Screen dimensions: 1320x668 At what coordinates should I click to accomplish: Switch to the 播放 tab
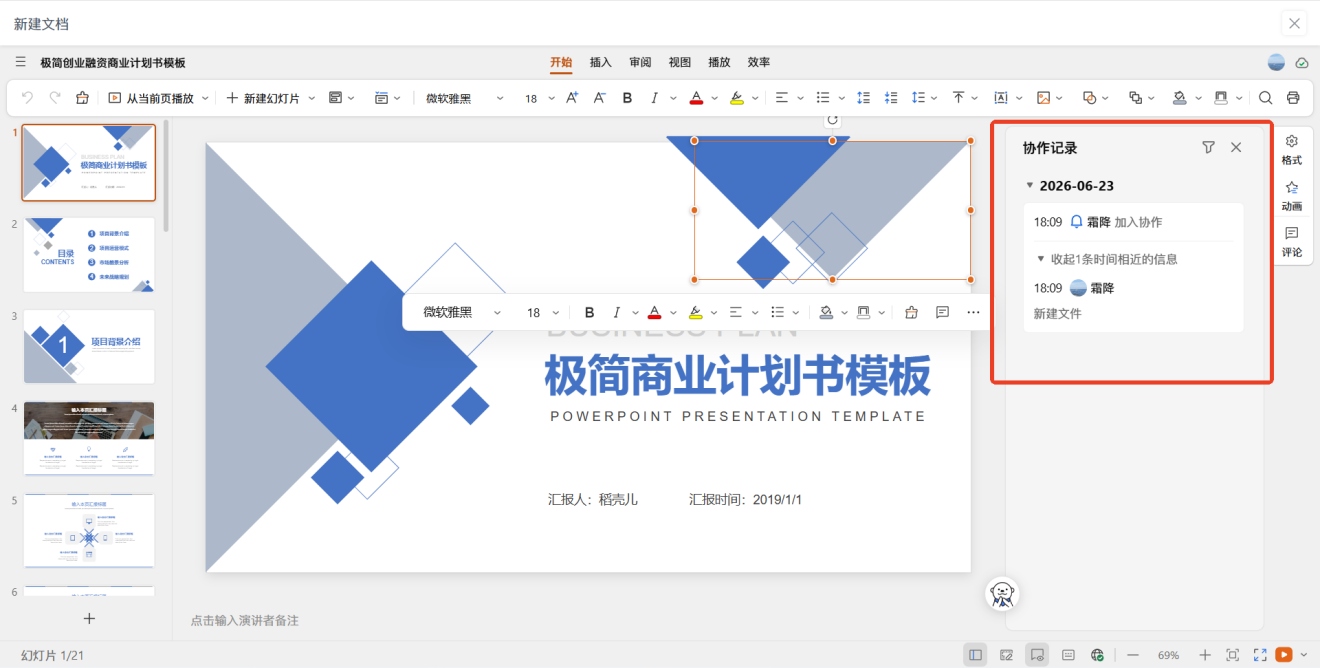coord(719,62)
